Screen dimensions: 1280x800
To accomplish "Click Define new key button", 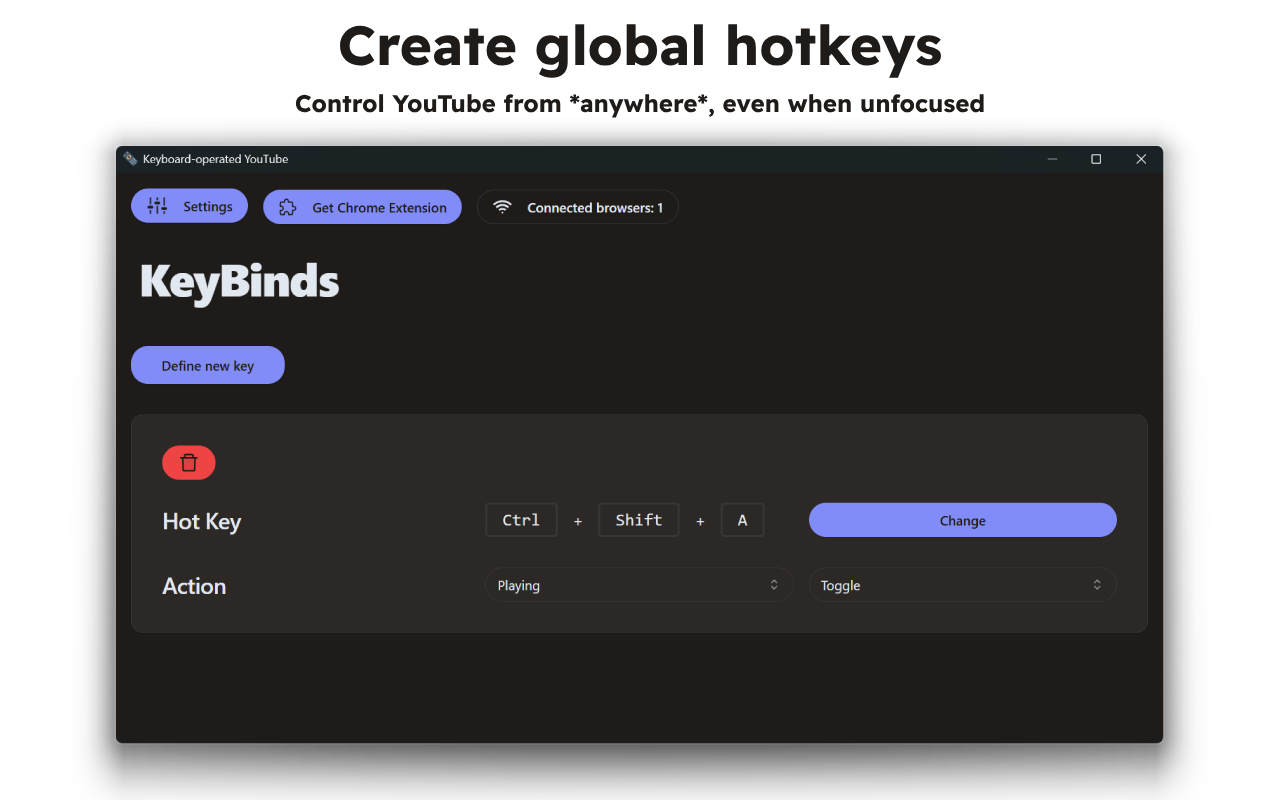I will click(x=208, y=365).
